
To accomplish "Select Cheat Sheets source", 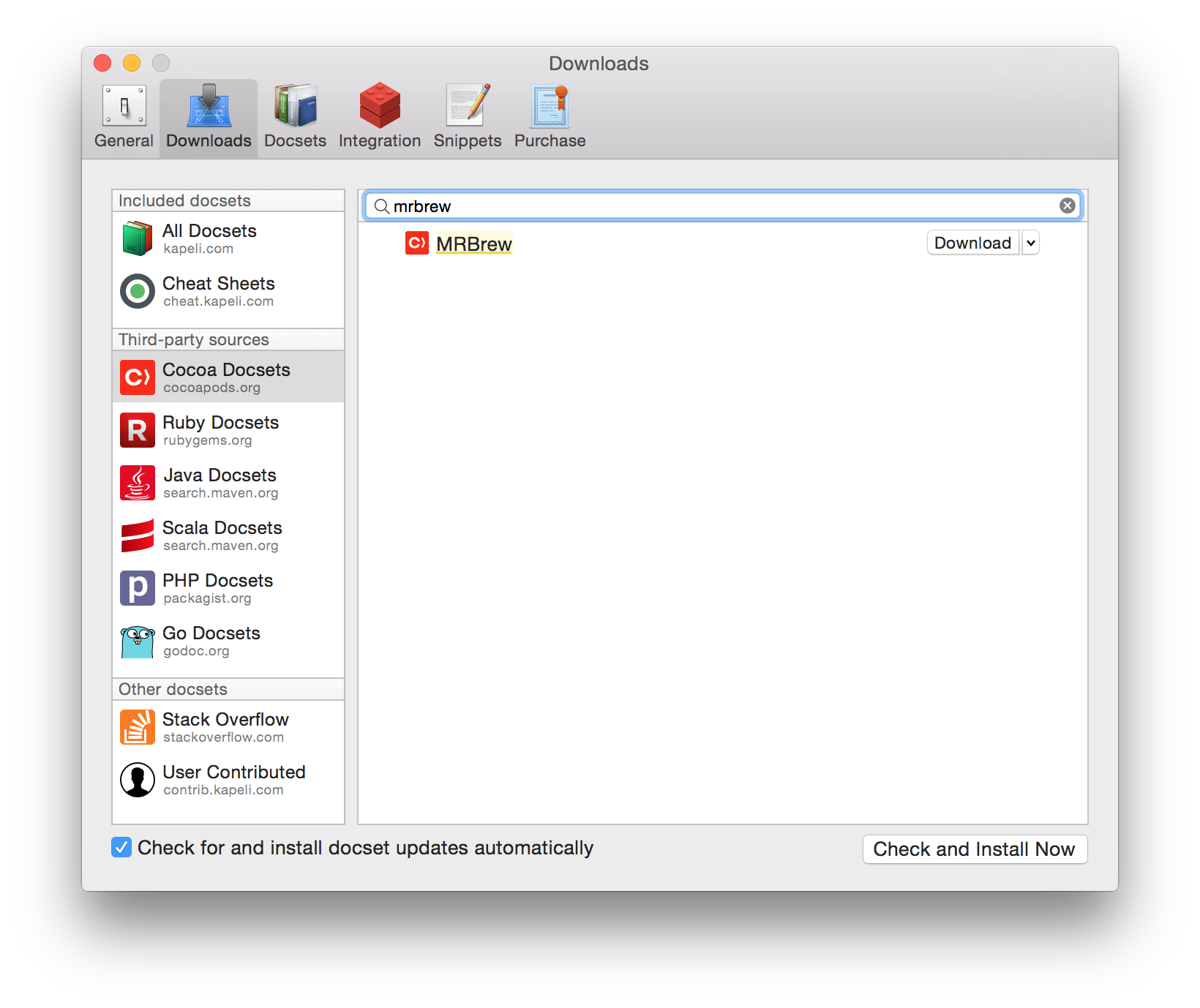I will [228, 291].
